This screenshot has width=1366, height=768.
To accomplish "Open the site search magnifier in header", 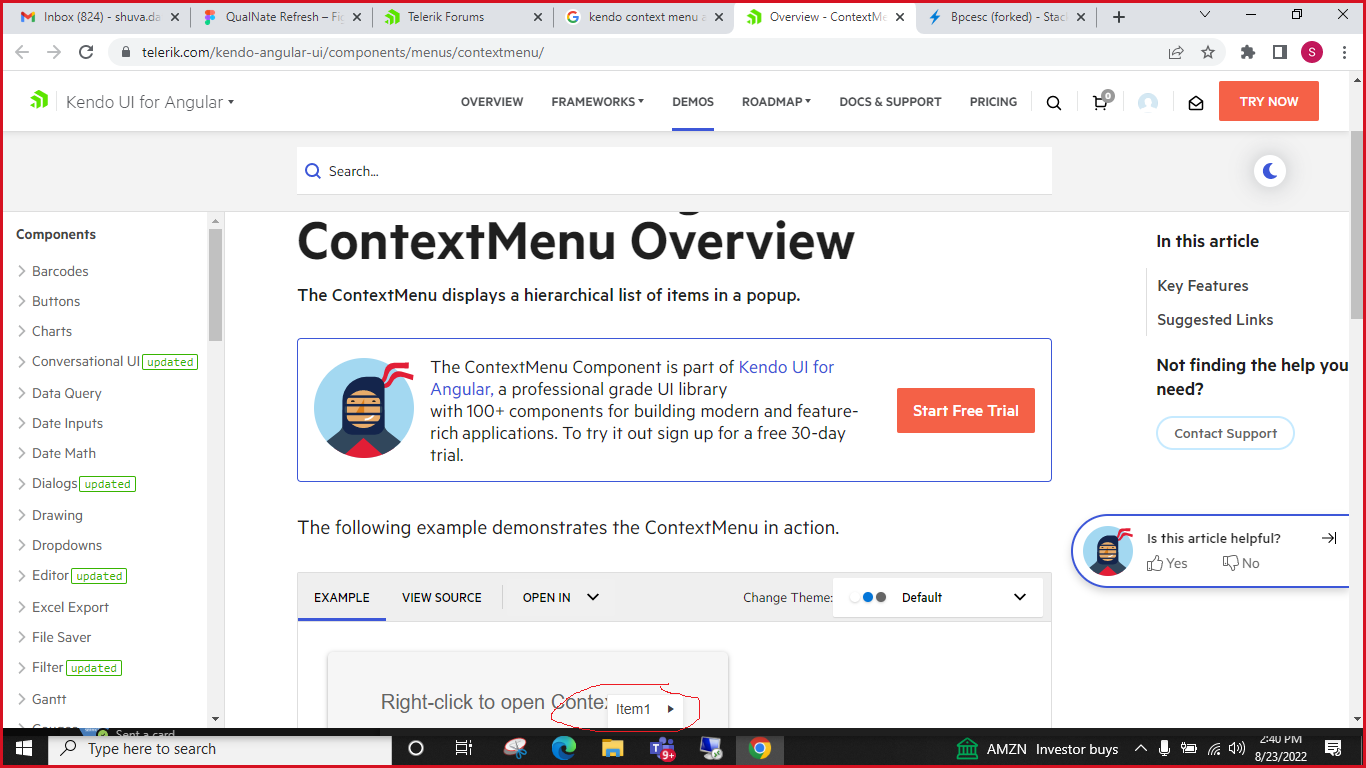I will (1054, 102).
